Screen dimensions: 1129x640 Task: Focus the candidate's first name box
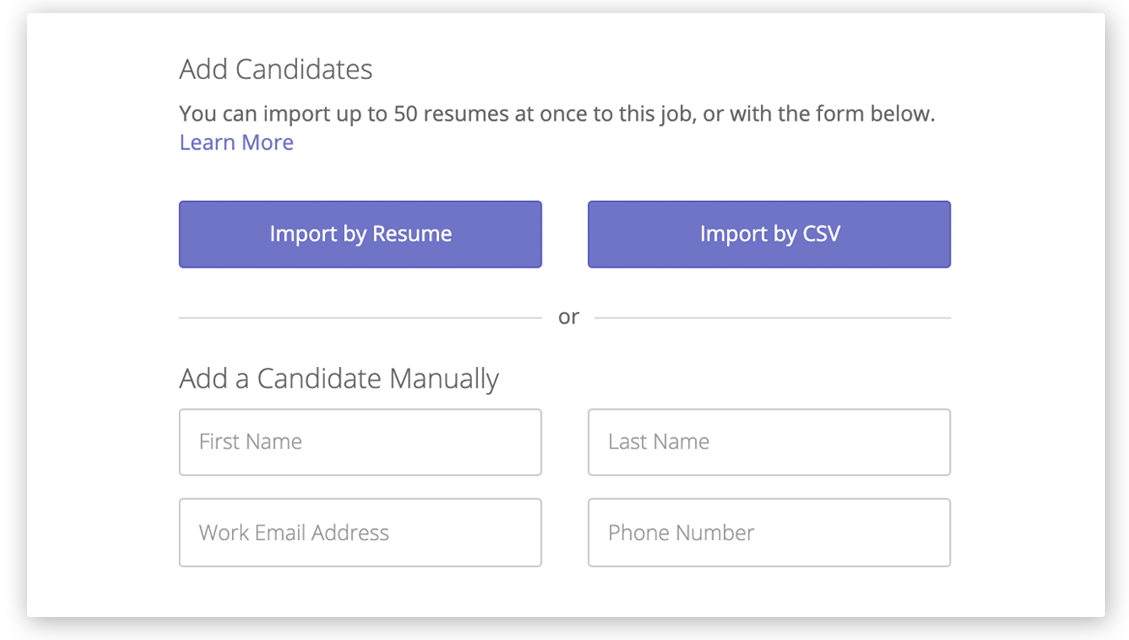360,442
